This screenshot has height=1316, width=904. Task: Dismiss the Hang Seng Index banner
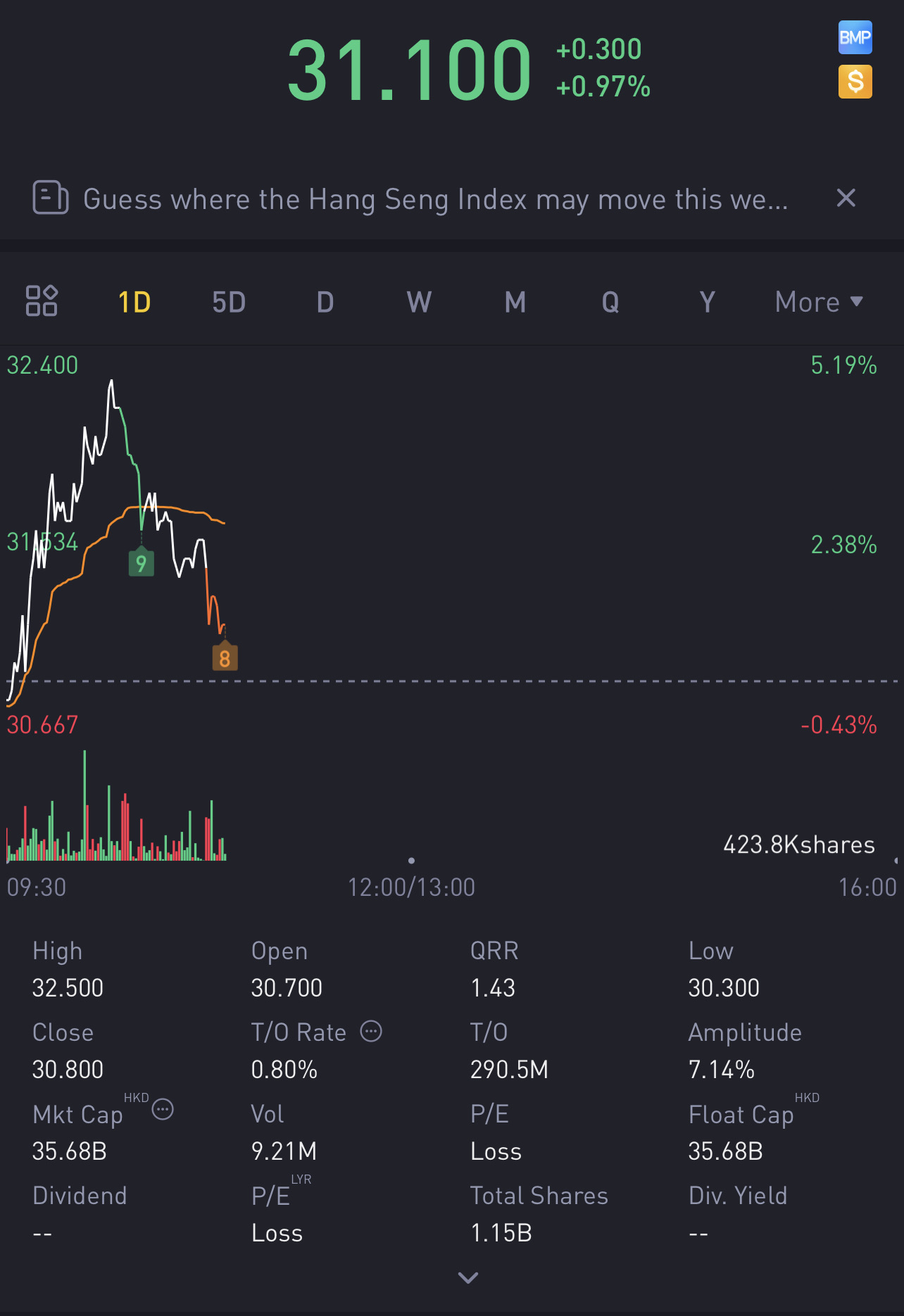click(x=846, y=198)
